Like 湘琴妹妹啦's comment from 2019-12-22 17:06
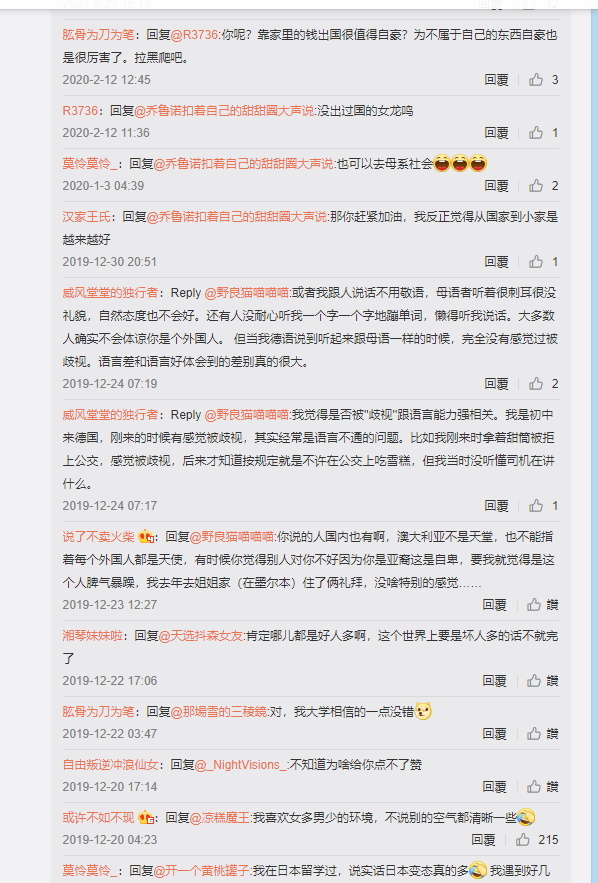This screenshot has height=883, width=598. [x=534, y=681]
